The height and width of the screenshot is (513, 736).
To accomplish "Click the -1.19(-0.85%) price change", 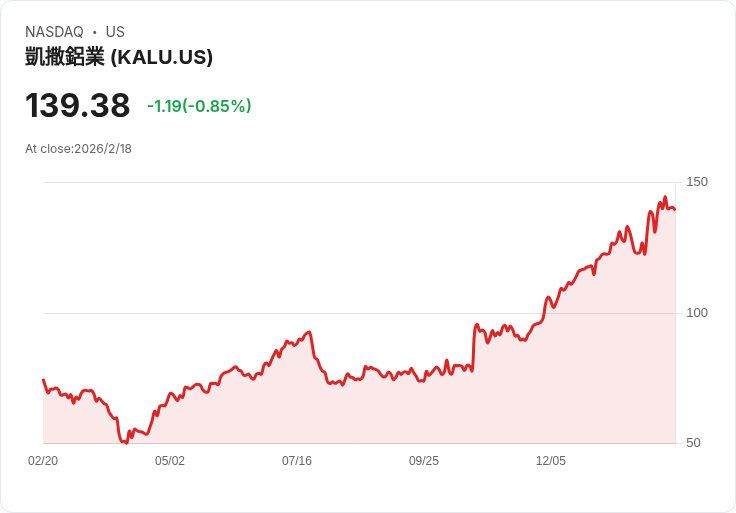I will [x=199, y=106].
